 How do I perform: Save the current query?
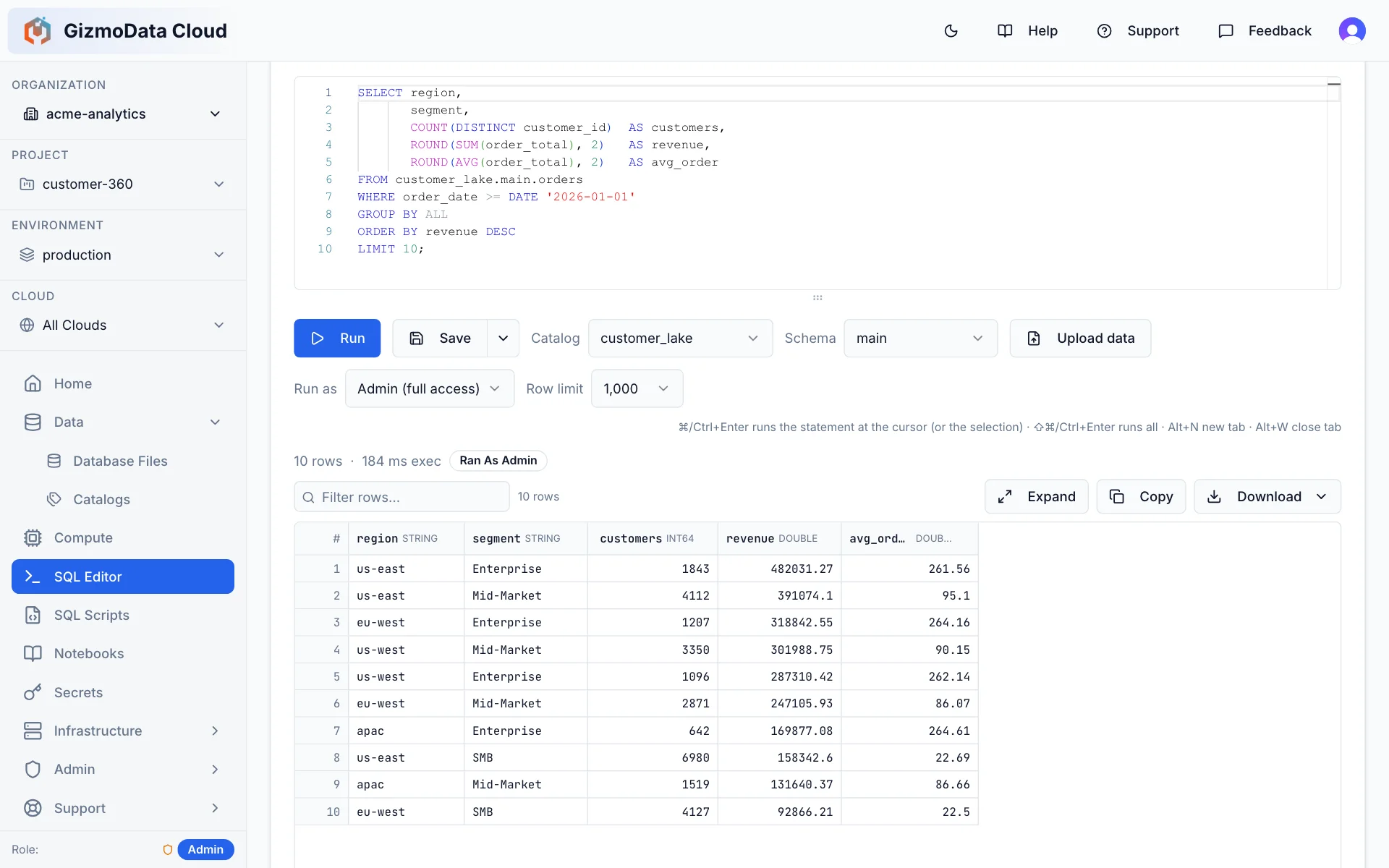pos(440,338)
